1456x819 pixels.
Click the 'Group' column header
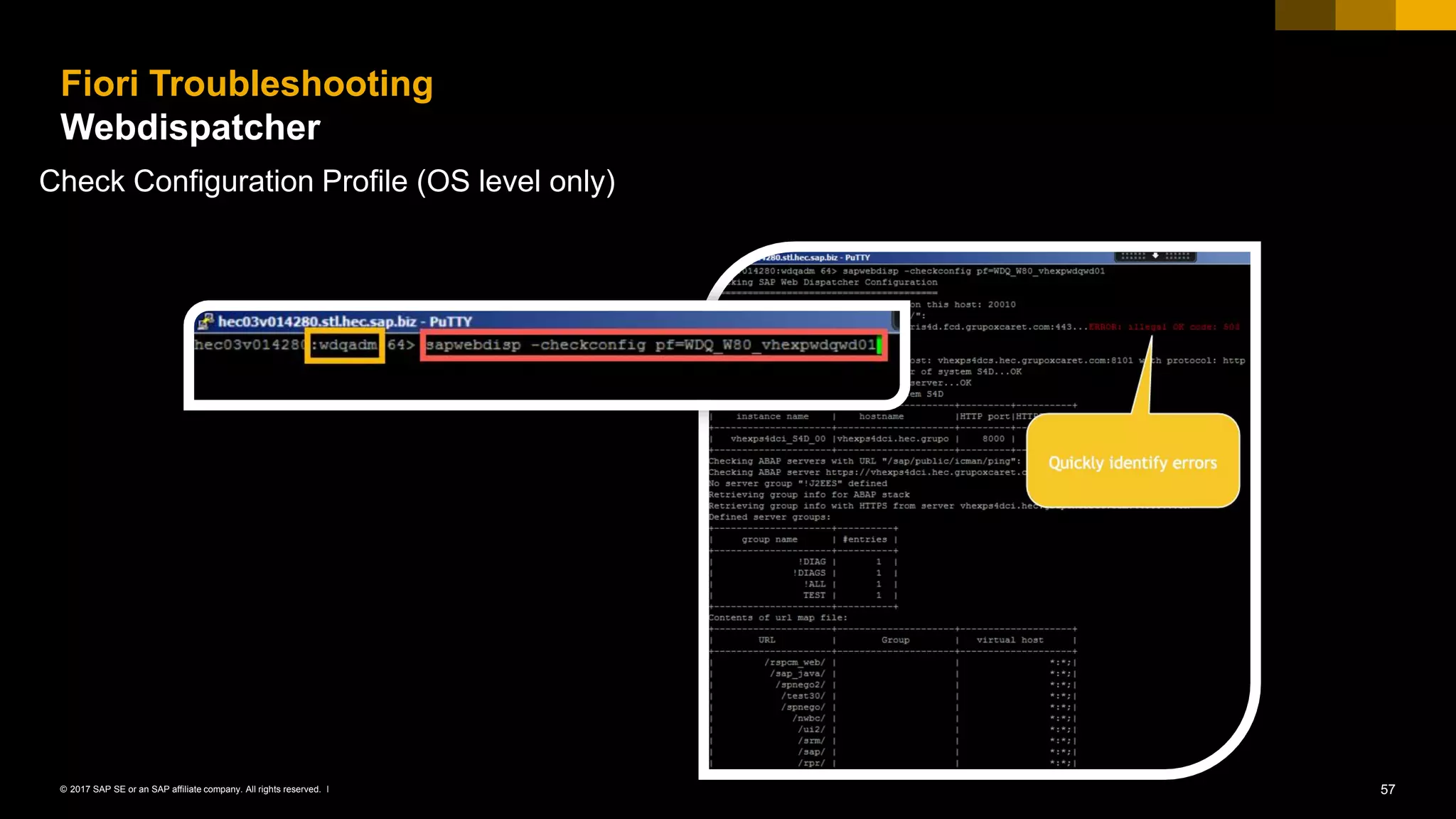click(x=895, y=640)
